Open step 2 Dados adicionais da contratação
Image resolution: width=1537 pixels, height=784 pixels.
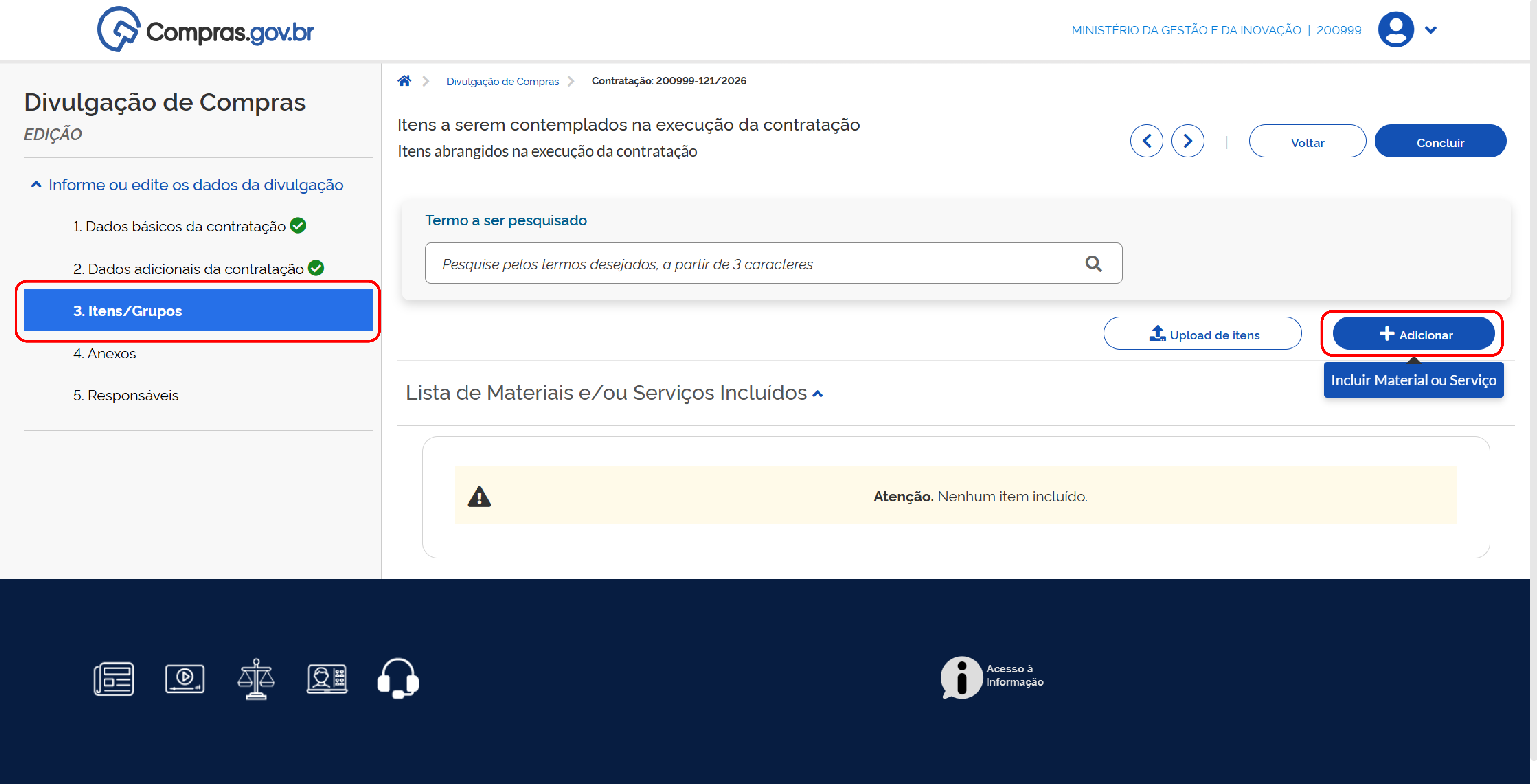(188, 269)
